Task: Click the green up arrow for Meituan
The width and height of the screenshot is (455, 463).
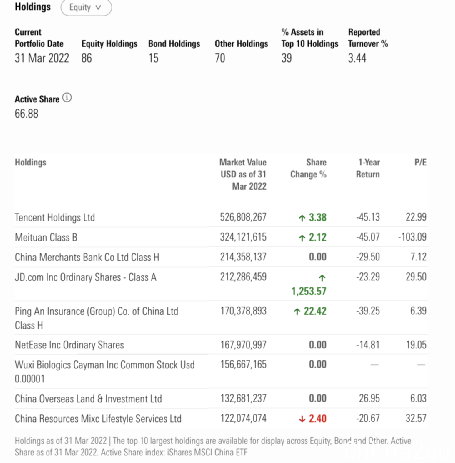Action: 302,238
